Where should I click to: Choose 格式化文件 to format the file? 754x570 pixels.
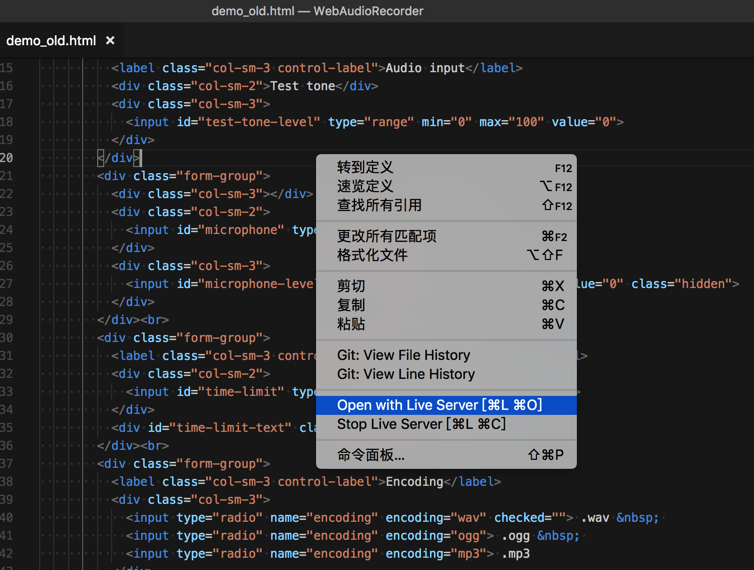coord(373,256)
